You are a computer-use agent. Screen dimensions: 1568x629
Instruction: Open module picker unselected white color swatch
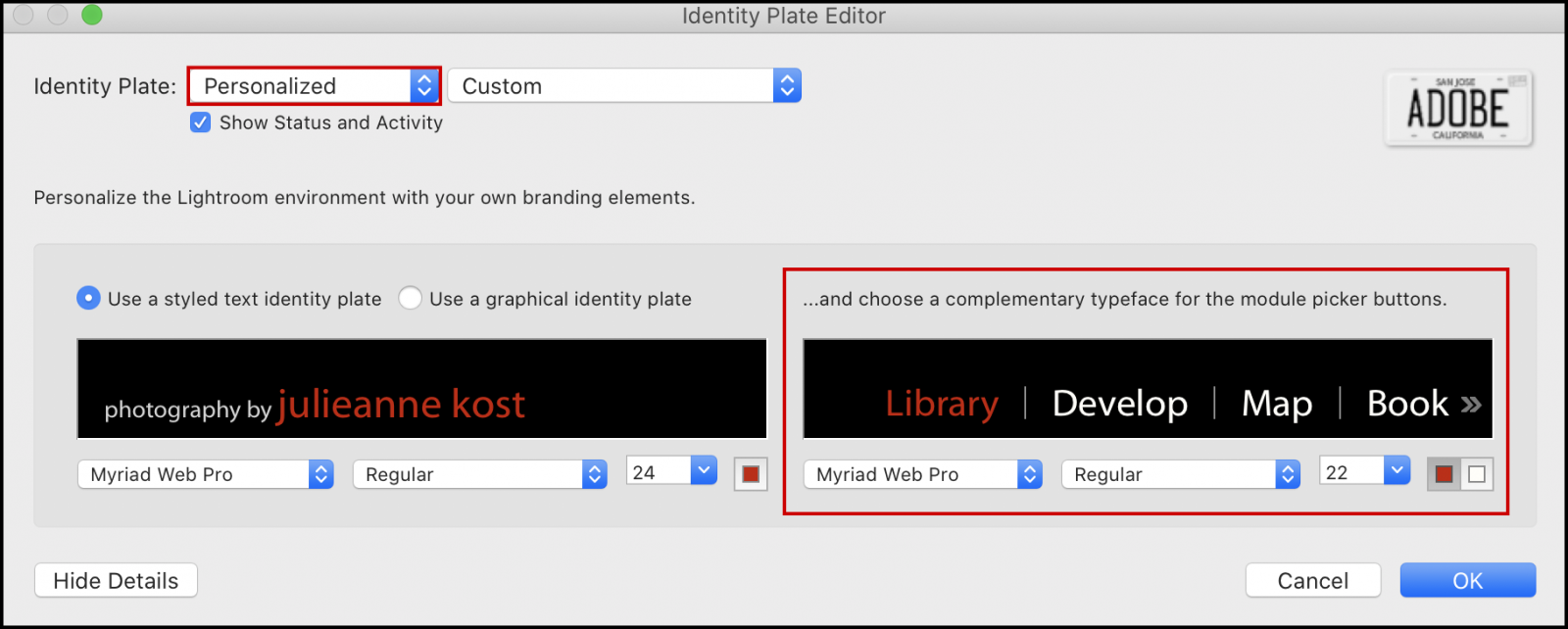pos(1477,474)
